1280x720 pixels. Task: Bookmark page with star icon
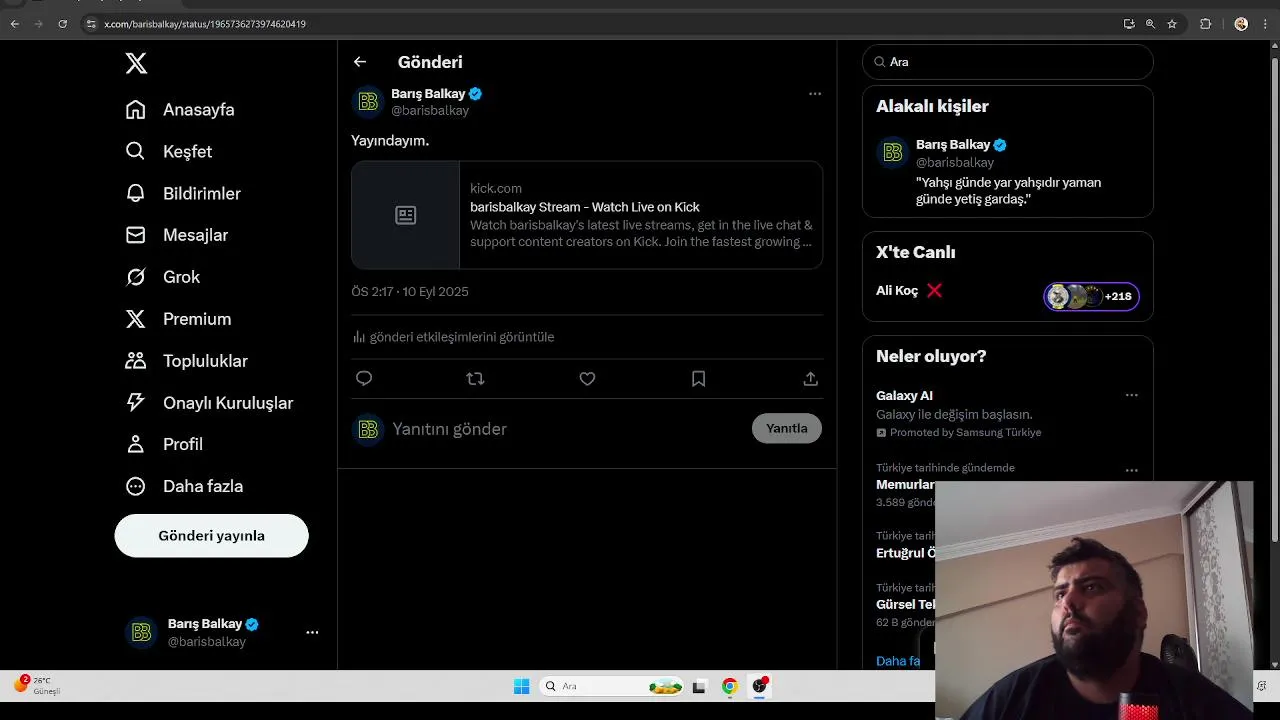tap(1172, 24)
